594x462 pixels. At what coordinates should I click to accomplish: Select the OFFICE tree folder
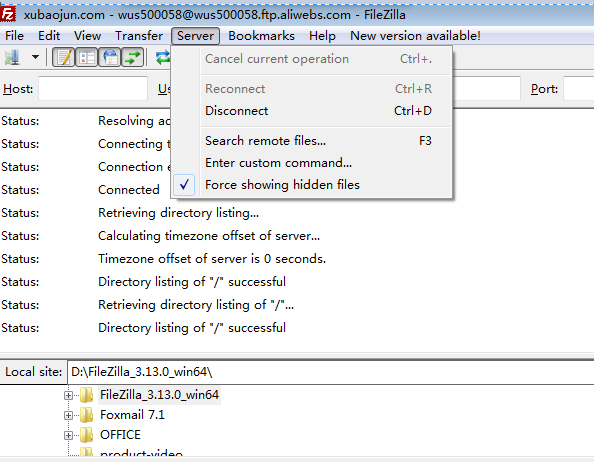coord(120,435)
